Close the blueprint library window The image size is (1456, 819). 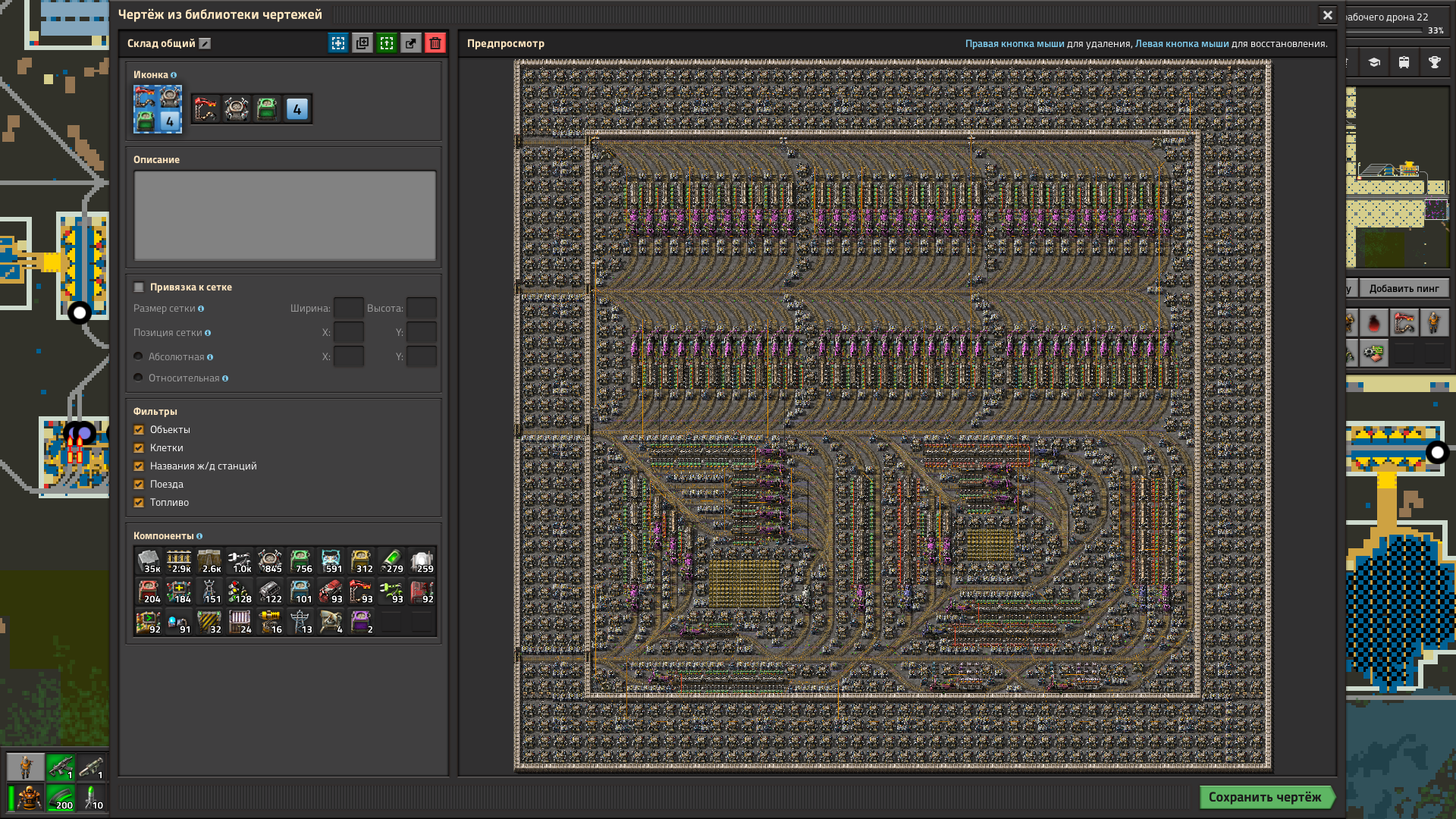[x=1327, y=15]
